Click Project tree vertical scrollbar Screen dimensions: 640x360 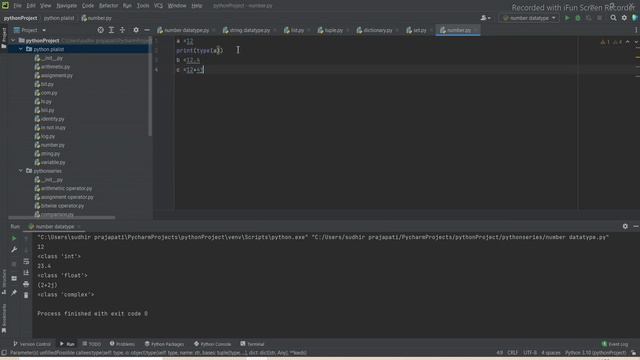point(150,87)
